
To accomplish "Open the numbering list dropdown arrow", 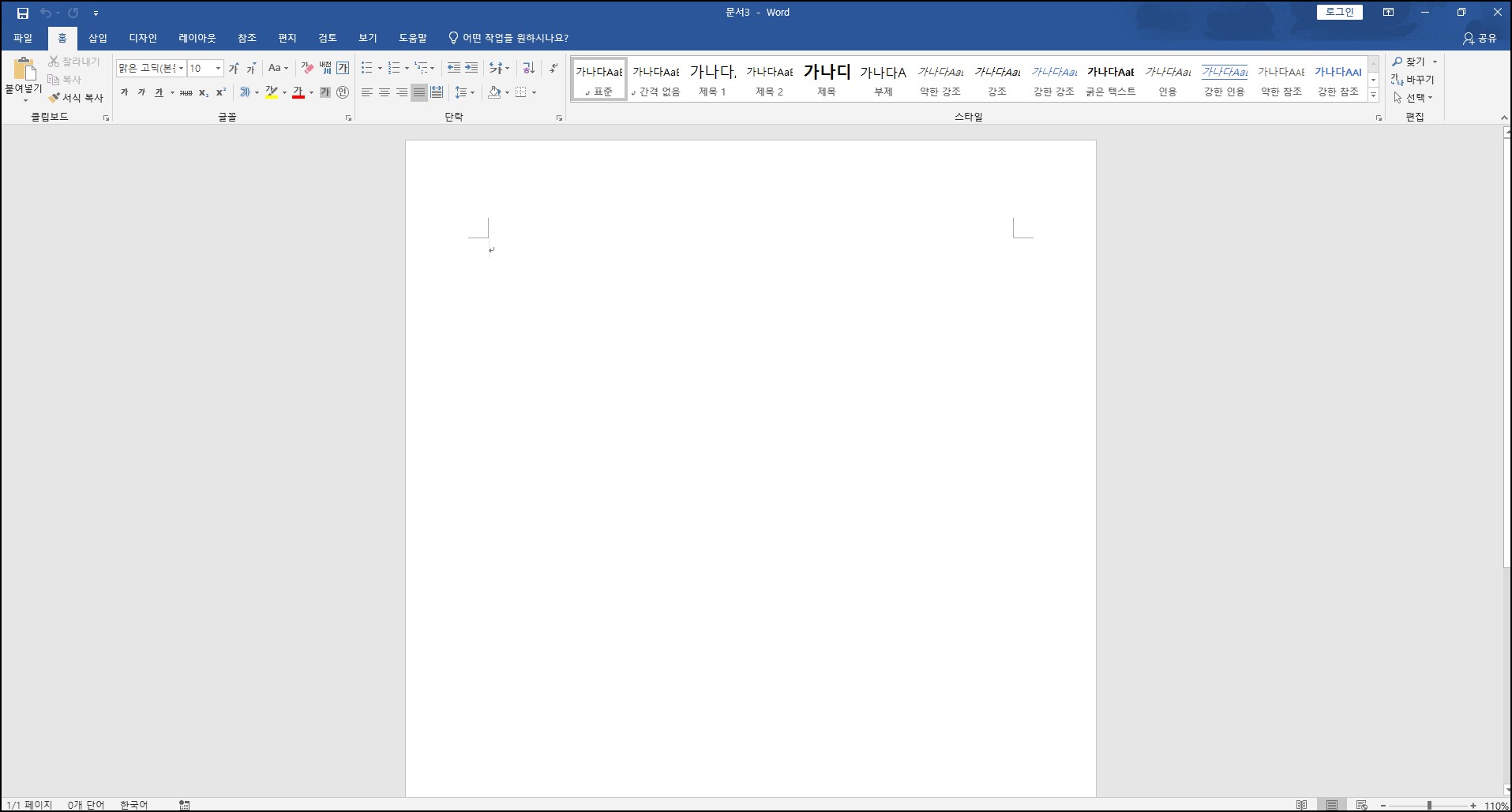I will 407,69.
